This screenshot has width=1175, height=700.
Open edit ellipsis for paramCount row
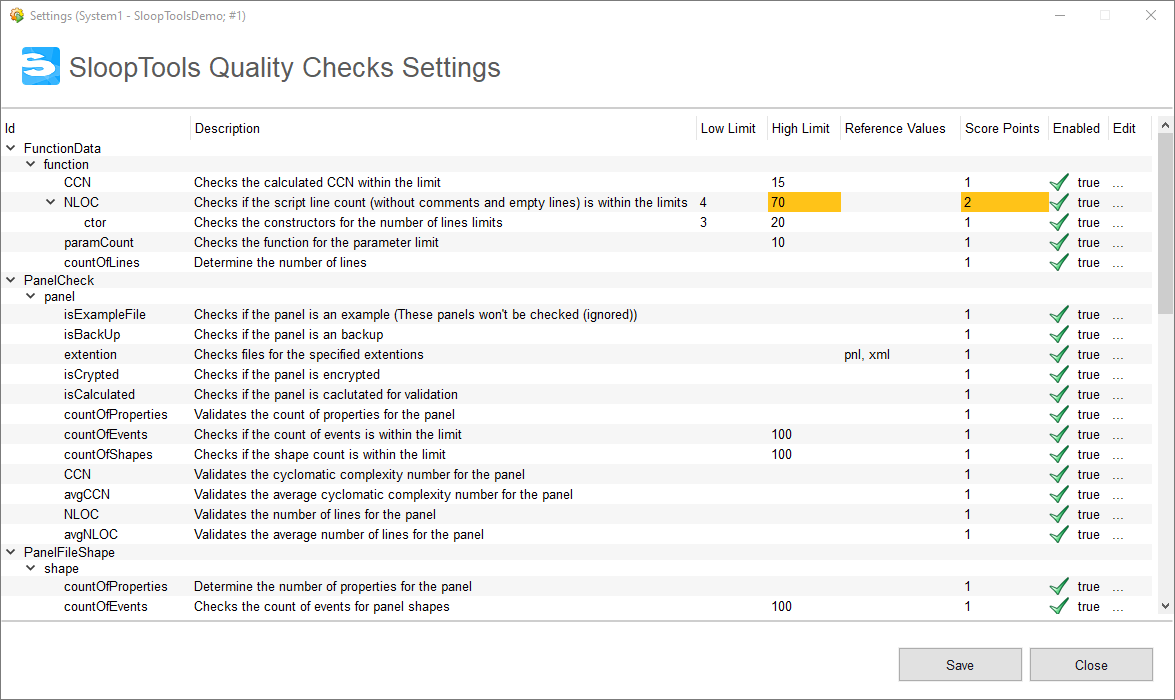click(x=1118, y=244)
